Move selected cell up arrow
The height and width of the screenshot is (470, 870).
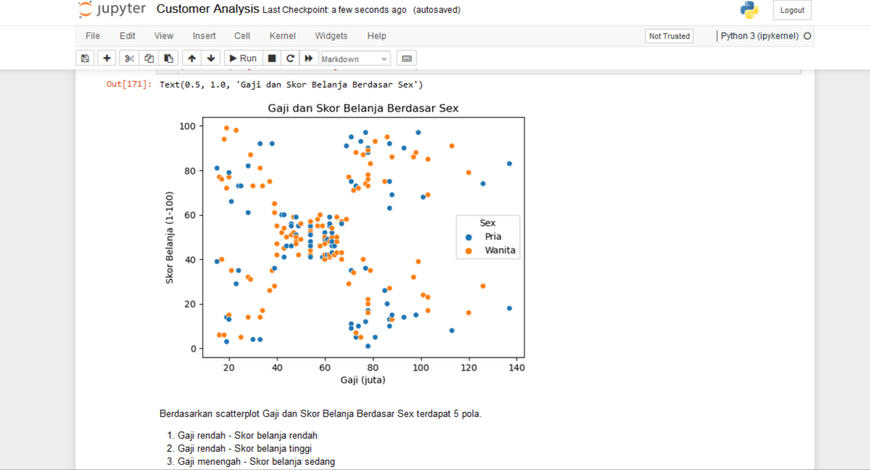[x=192, y=59]
